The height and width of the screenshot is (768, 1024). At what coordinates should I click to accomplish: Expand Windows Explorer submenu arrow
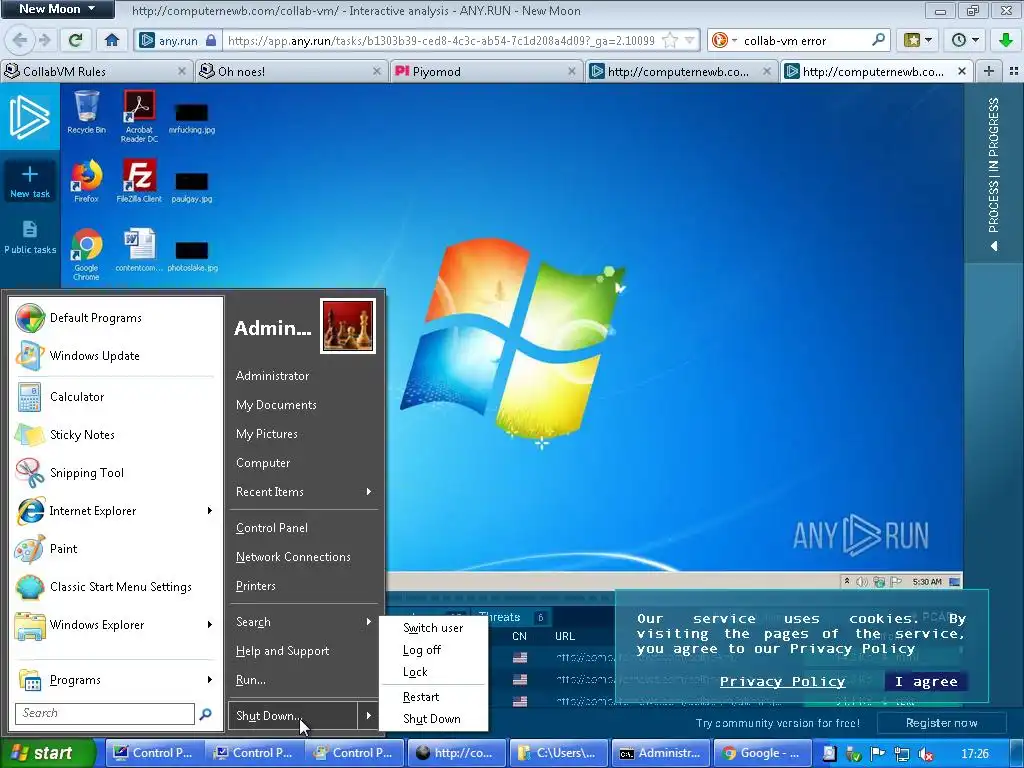[x=210, y=624]
